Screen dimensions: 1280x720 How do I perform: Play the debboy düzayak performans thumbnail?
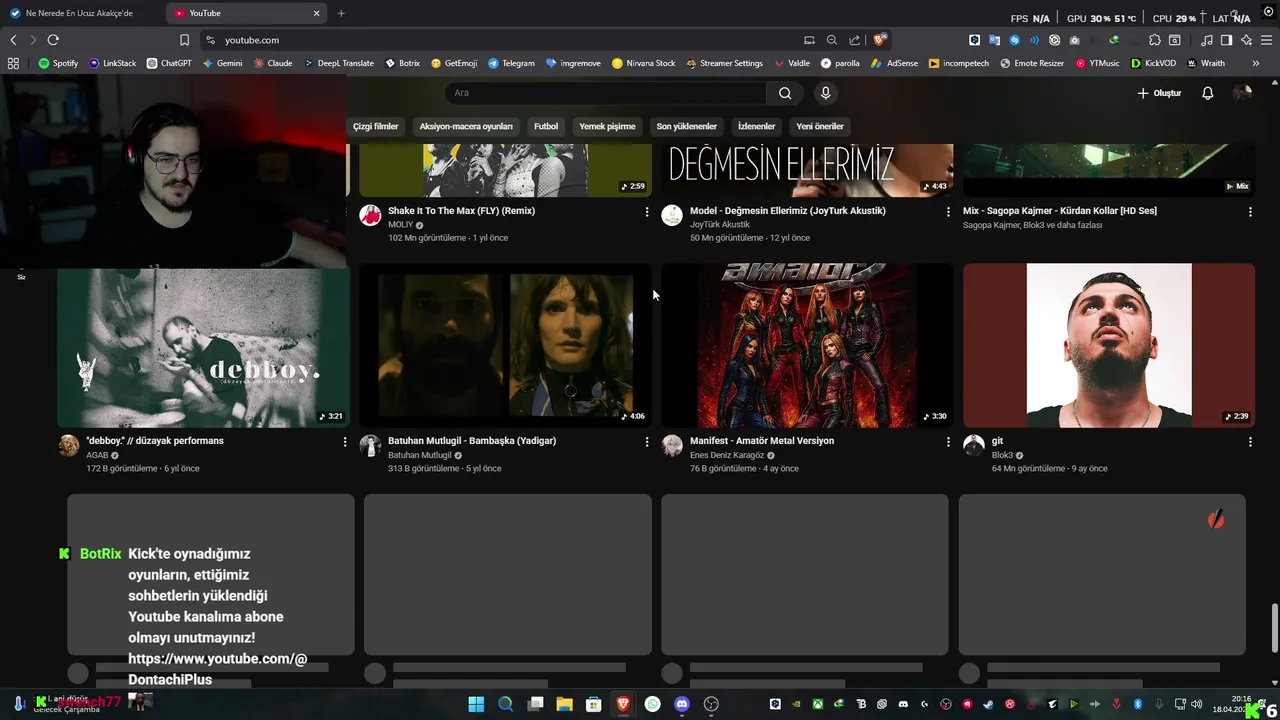203,346
